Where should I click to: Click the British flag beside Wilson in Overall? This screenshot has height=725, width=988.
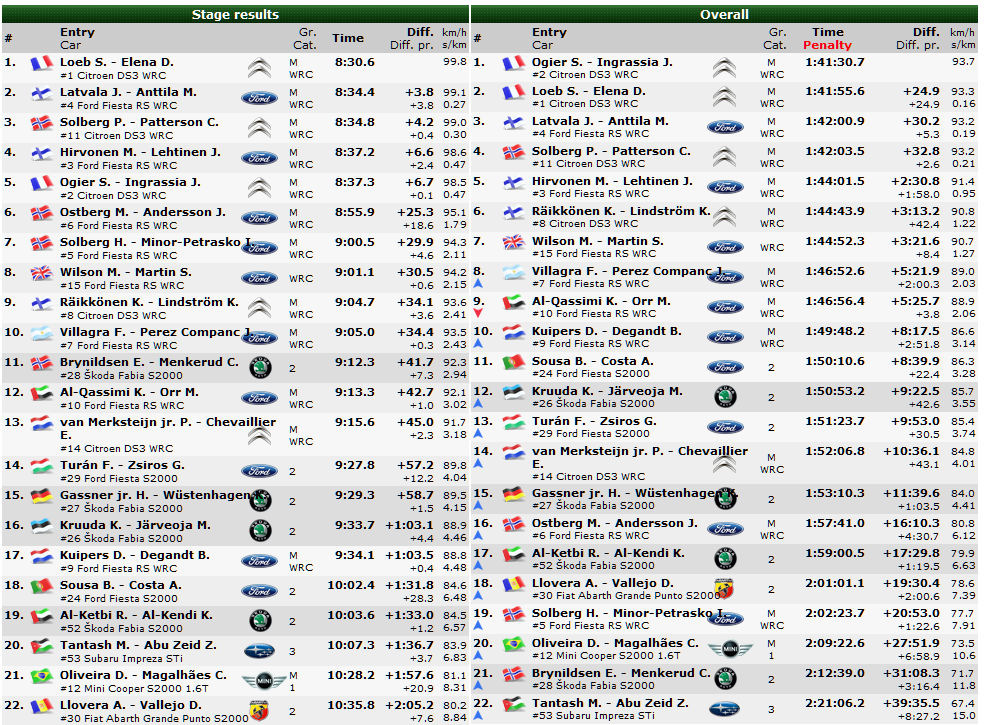[513, 242]
